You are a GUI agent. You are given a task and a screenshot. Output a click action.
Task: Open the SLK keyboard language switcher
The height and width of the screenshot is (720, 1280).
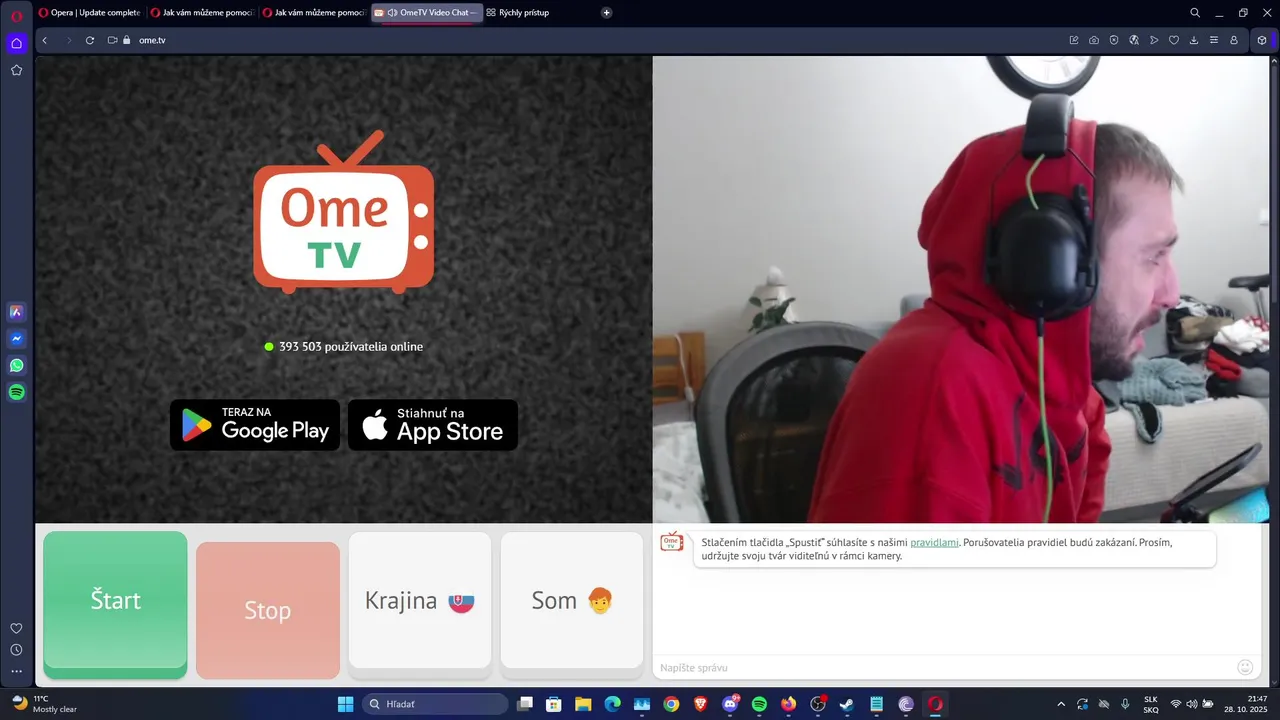[x=1151, y=704]
